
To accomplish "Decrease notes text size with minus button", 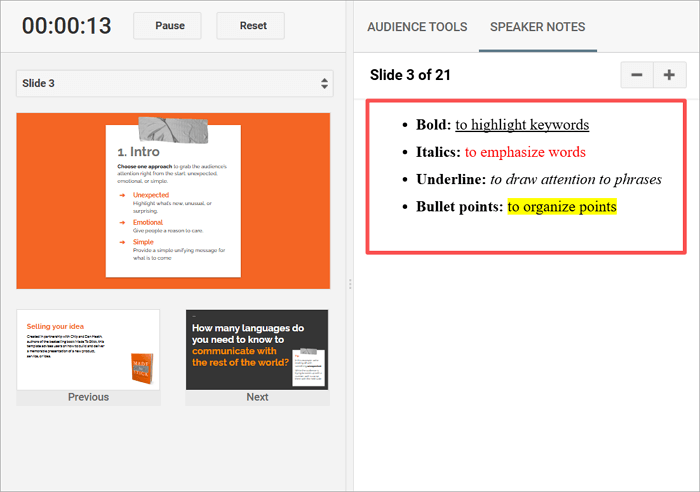I will 637,75.
